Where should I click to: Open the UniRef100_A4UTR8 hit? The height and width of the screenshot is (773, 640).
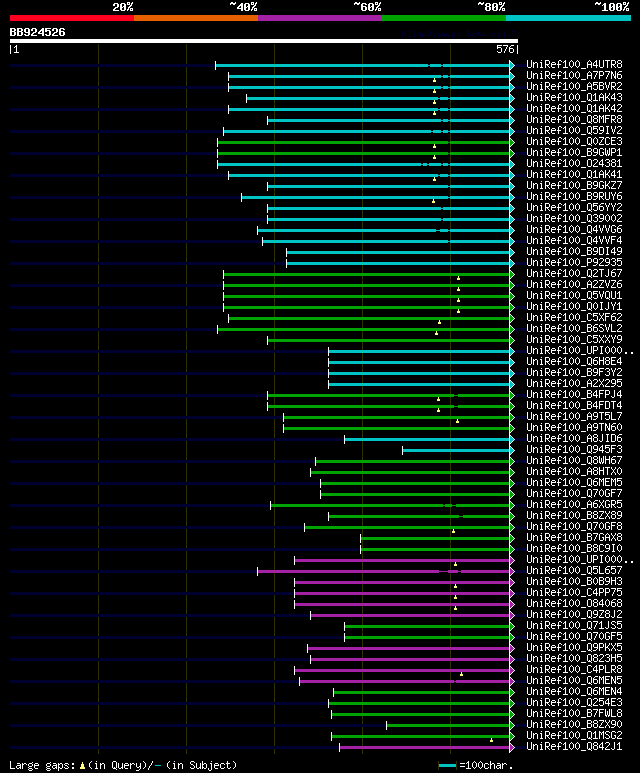[x=574, y=65]
